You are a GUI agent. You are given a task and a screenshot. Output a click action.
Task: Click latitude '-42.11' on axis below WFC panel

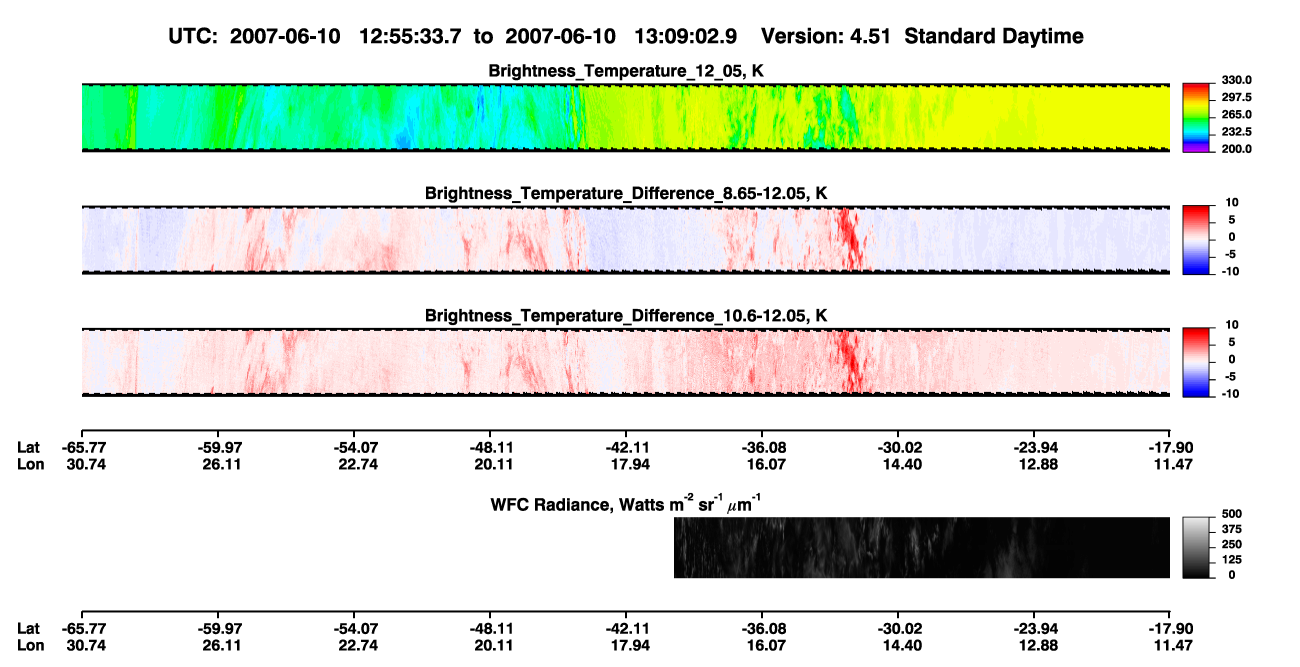626,628
